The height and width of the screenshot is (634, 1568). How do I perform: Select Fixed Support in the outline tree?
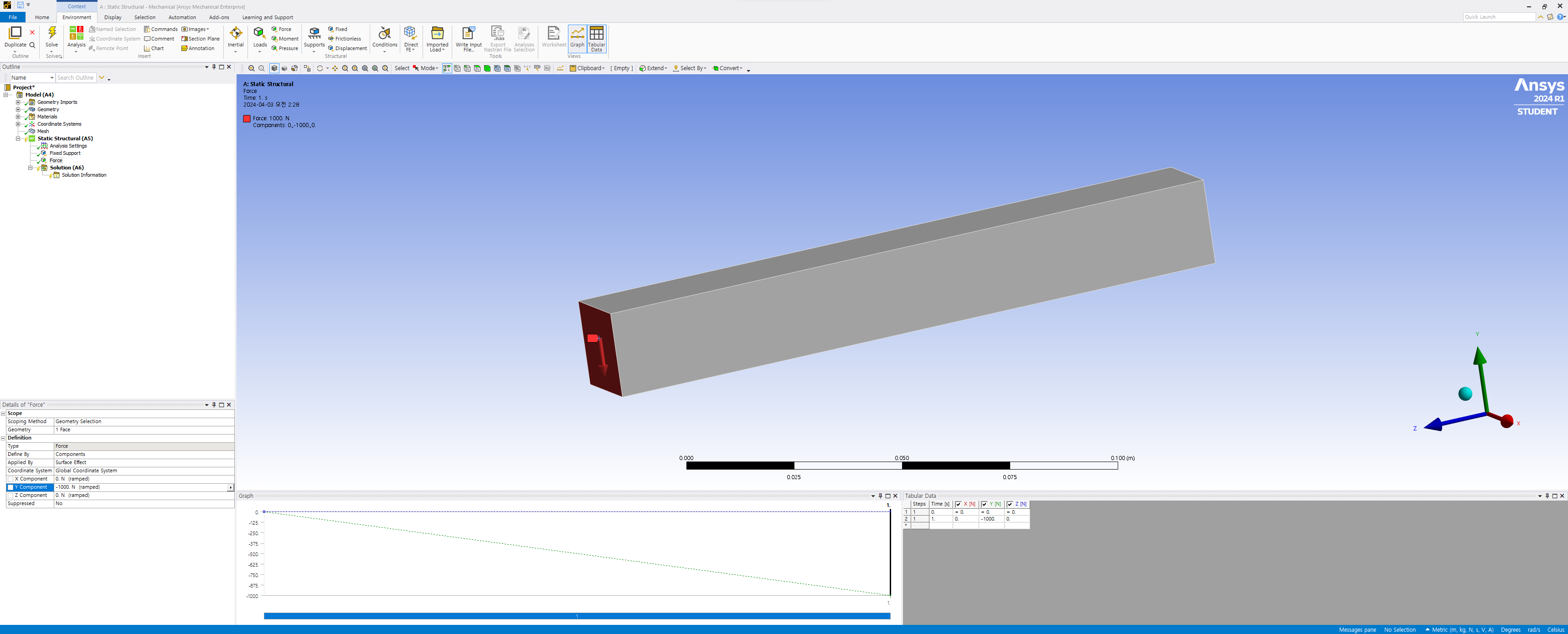[x=65, y=153]
